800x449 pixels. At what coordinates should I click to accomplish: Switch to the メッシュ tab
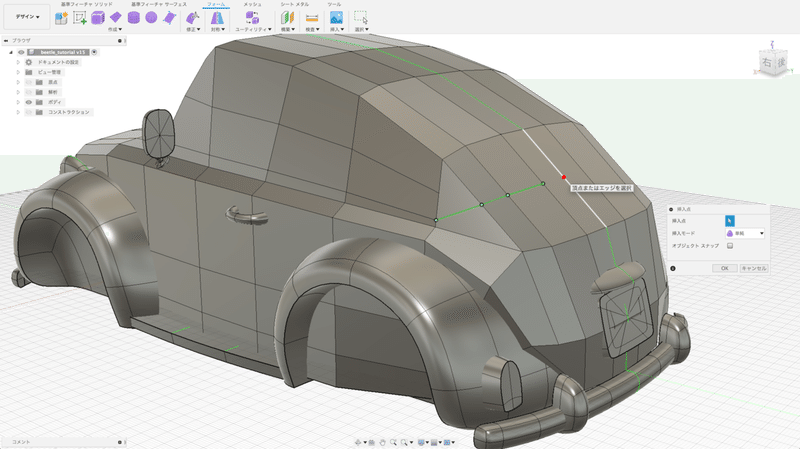pos(253,5)
